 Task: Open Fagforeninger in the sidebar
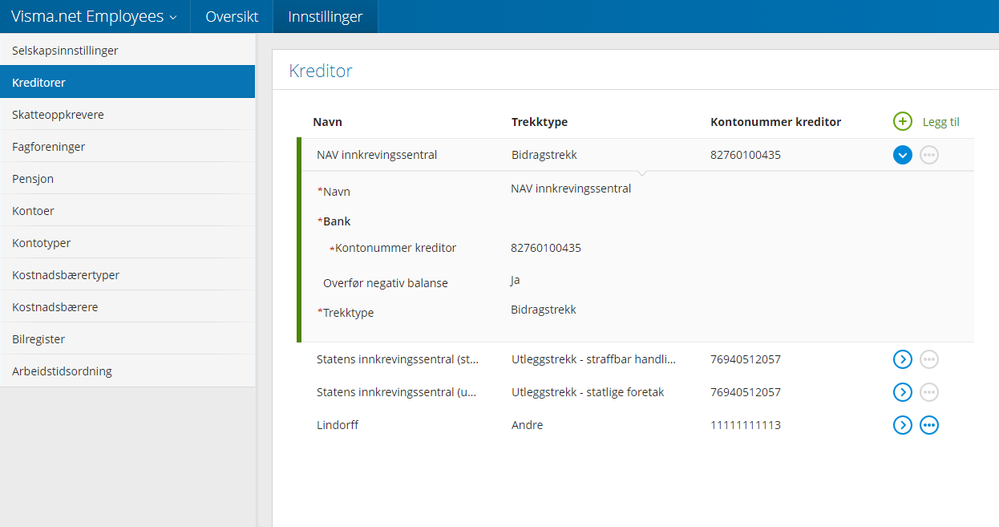point(127,147)
